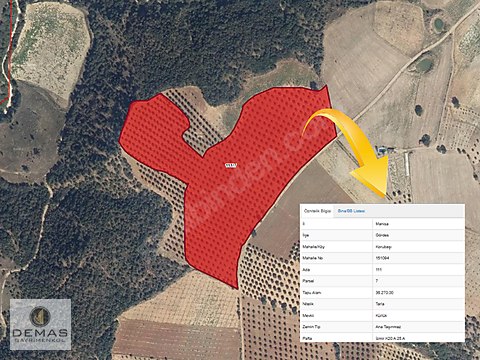Open the Öznitelik Bilgisi tab

317,211
